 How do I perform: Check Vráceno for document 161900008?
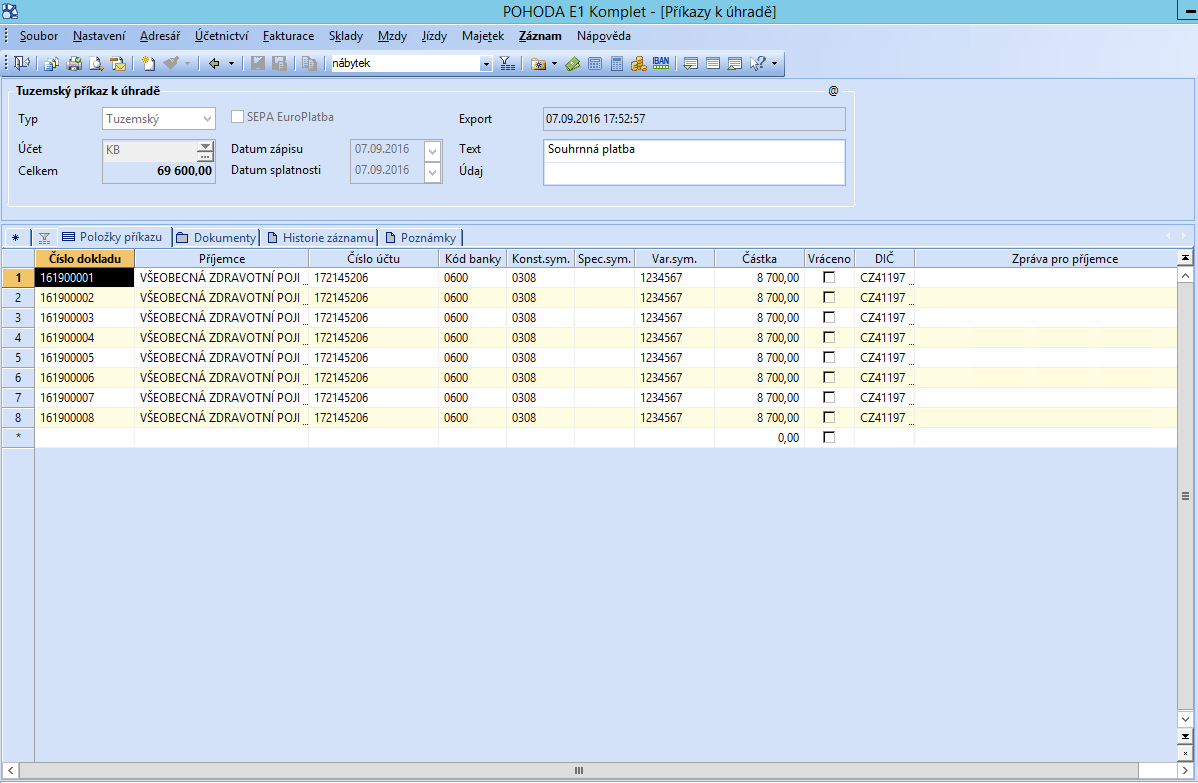click(x=829, y=417)
